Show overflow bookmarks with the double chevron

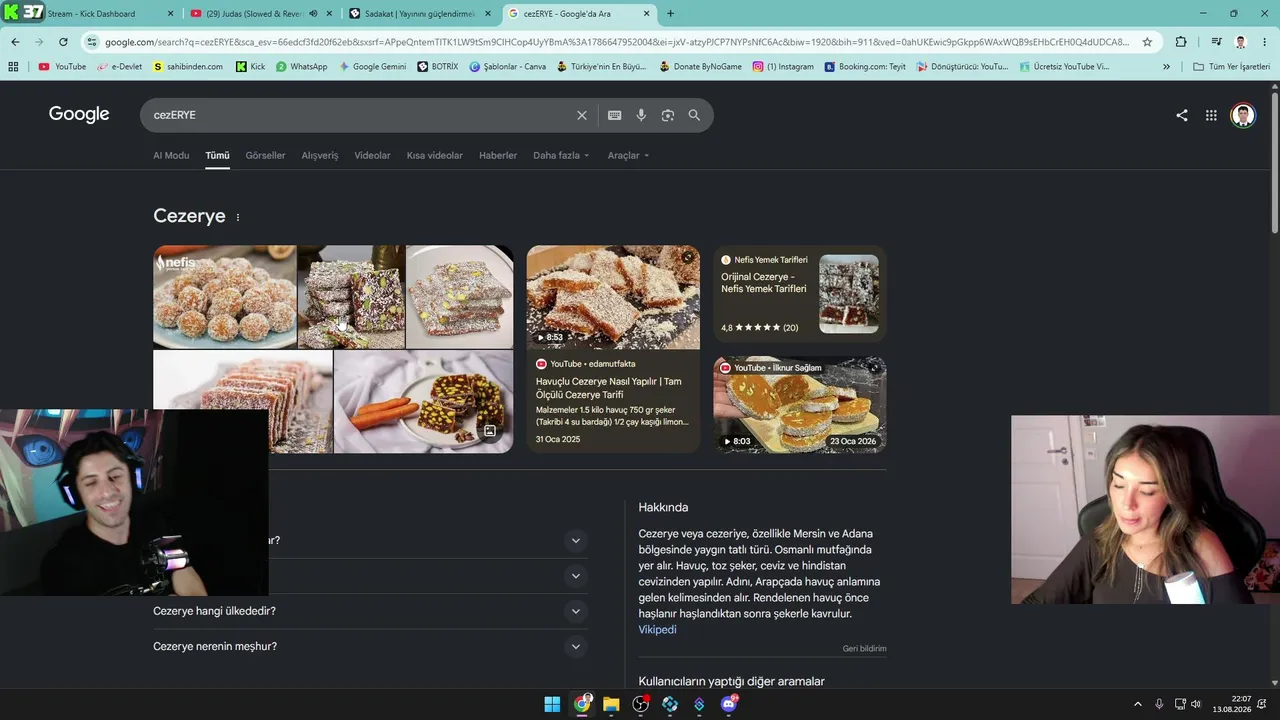tap(1166, 67)
